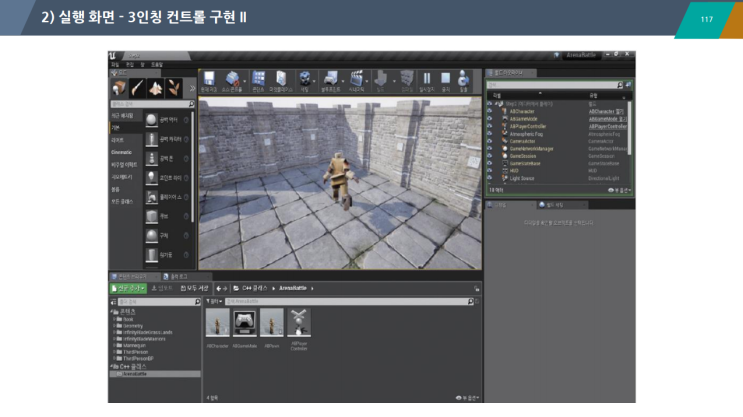The width and height of the screenshot is (743, 417).
Task: Open the ABGameMode edit link
Action: (x=607, y=119)
